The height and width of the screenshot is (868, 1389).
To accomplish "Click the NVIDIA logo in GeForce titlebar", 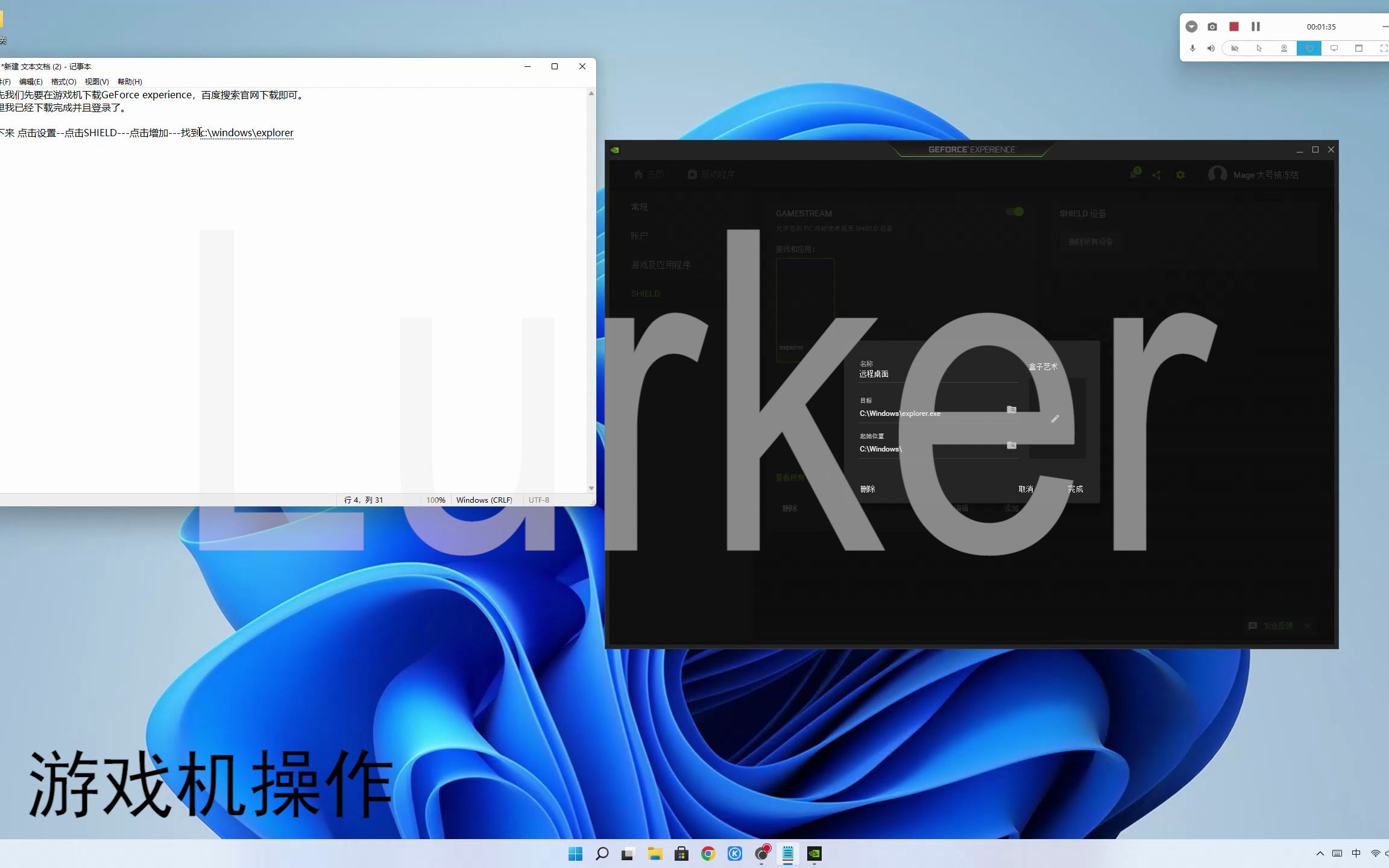I will 615,149.
